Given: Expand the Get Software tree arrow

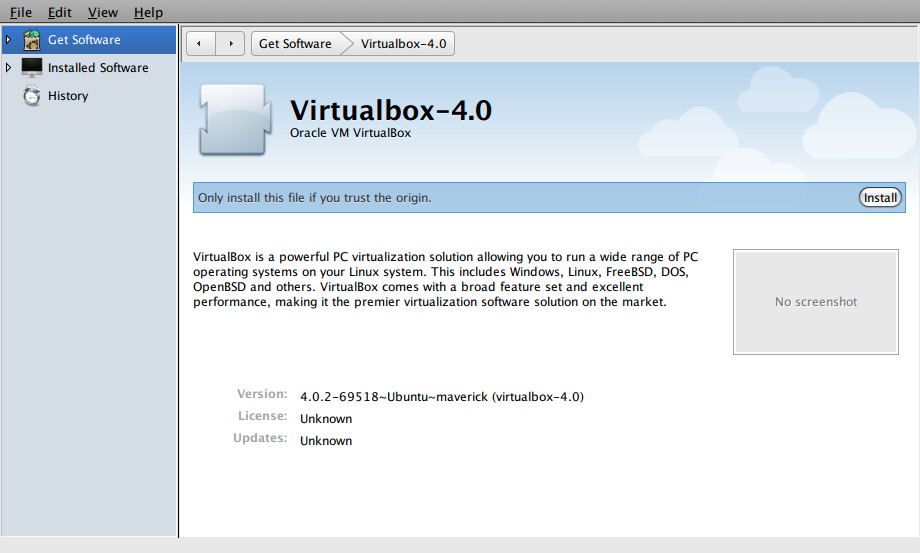Looking at the screenshot, I should [8, 40].
